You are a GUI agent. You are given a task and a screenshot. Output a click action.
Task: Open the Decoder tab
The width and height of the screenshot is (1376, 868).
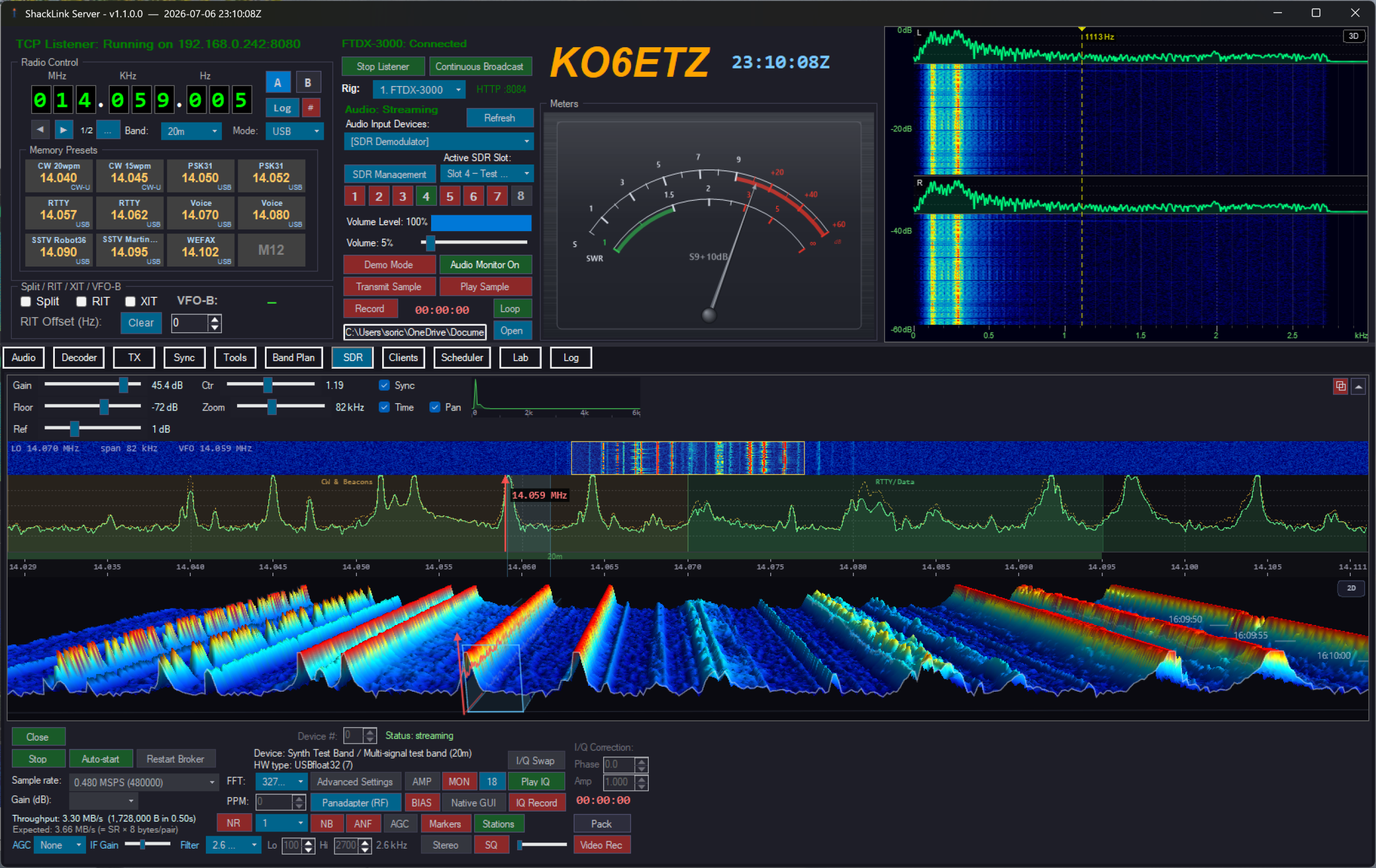[79, 357]
